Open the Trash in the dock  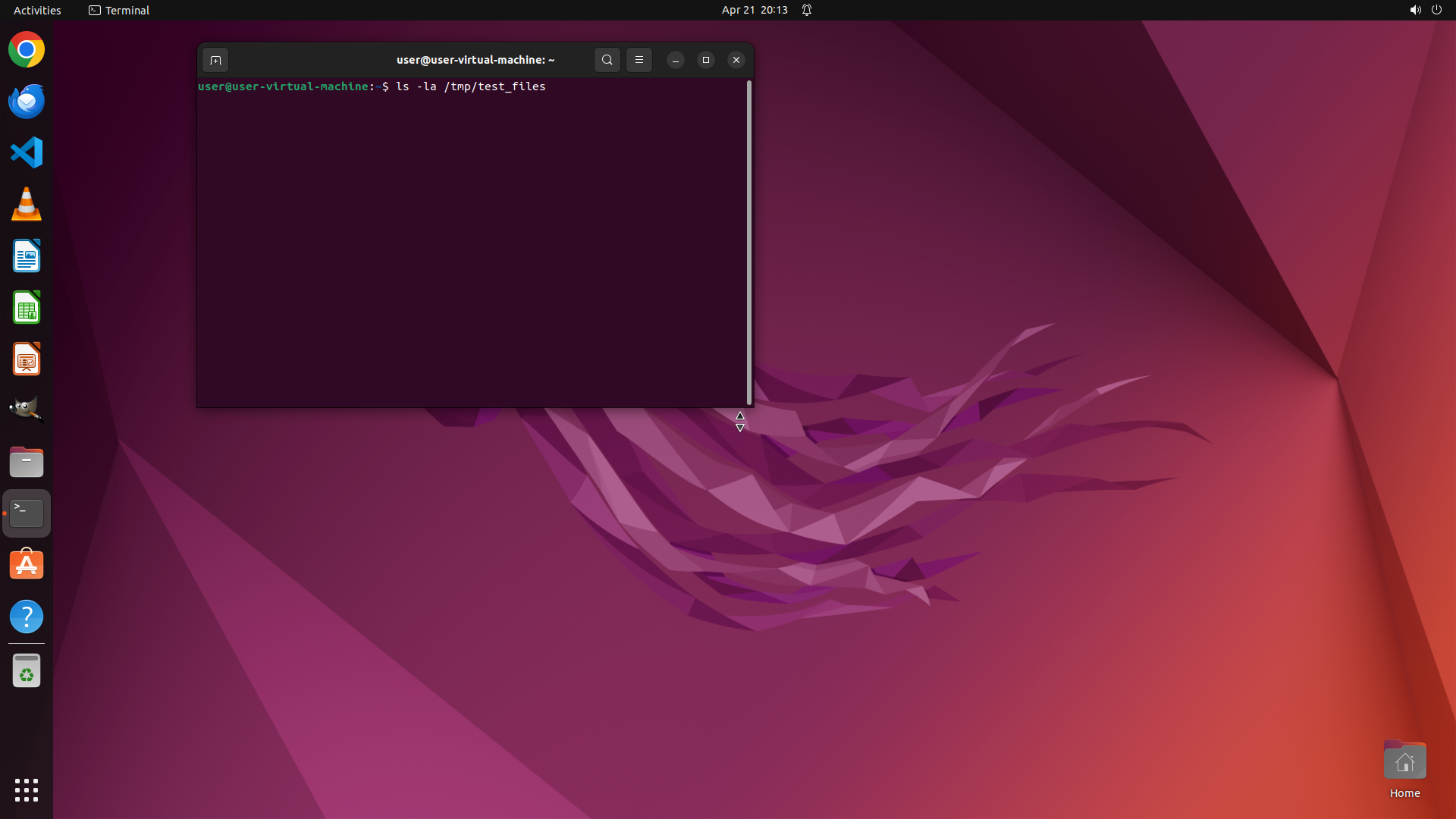click(x=27, y=671)
